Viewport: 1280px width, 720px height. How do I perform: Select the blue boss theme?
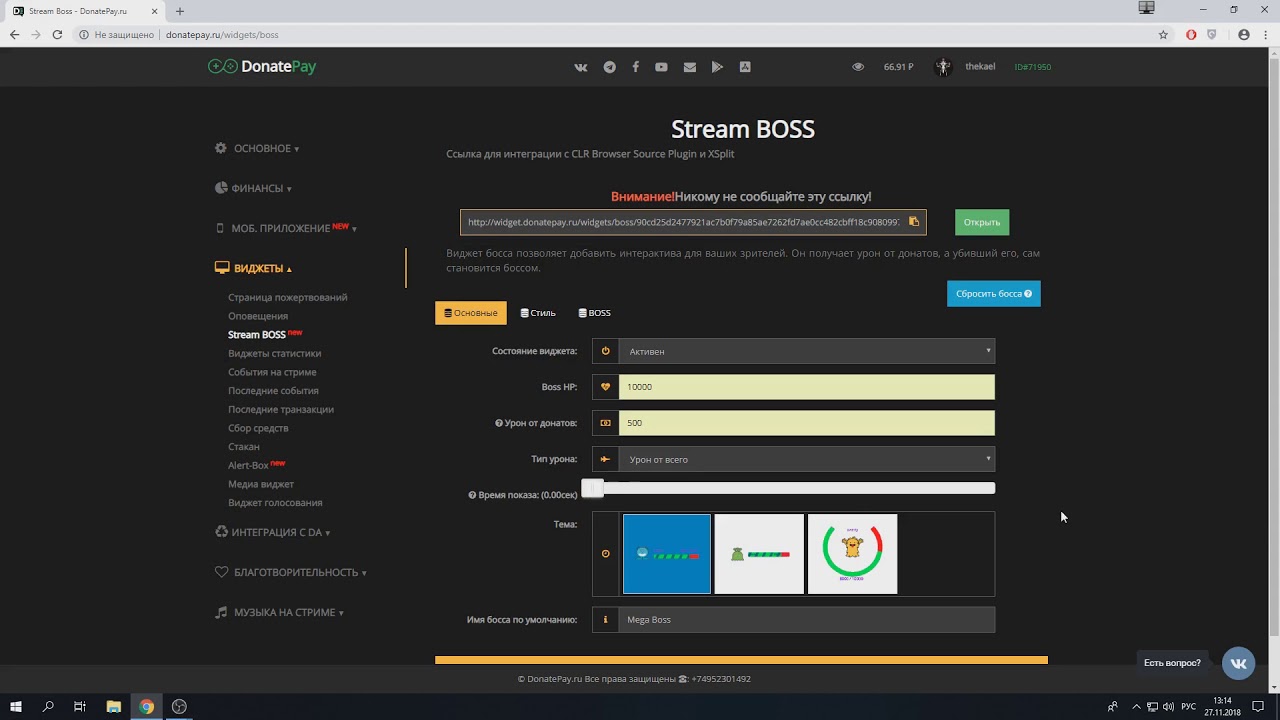click(x=667, y=554)
